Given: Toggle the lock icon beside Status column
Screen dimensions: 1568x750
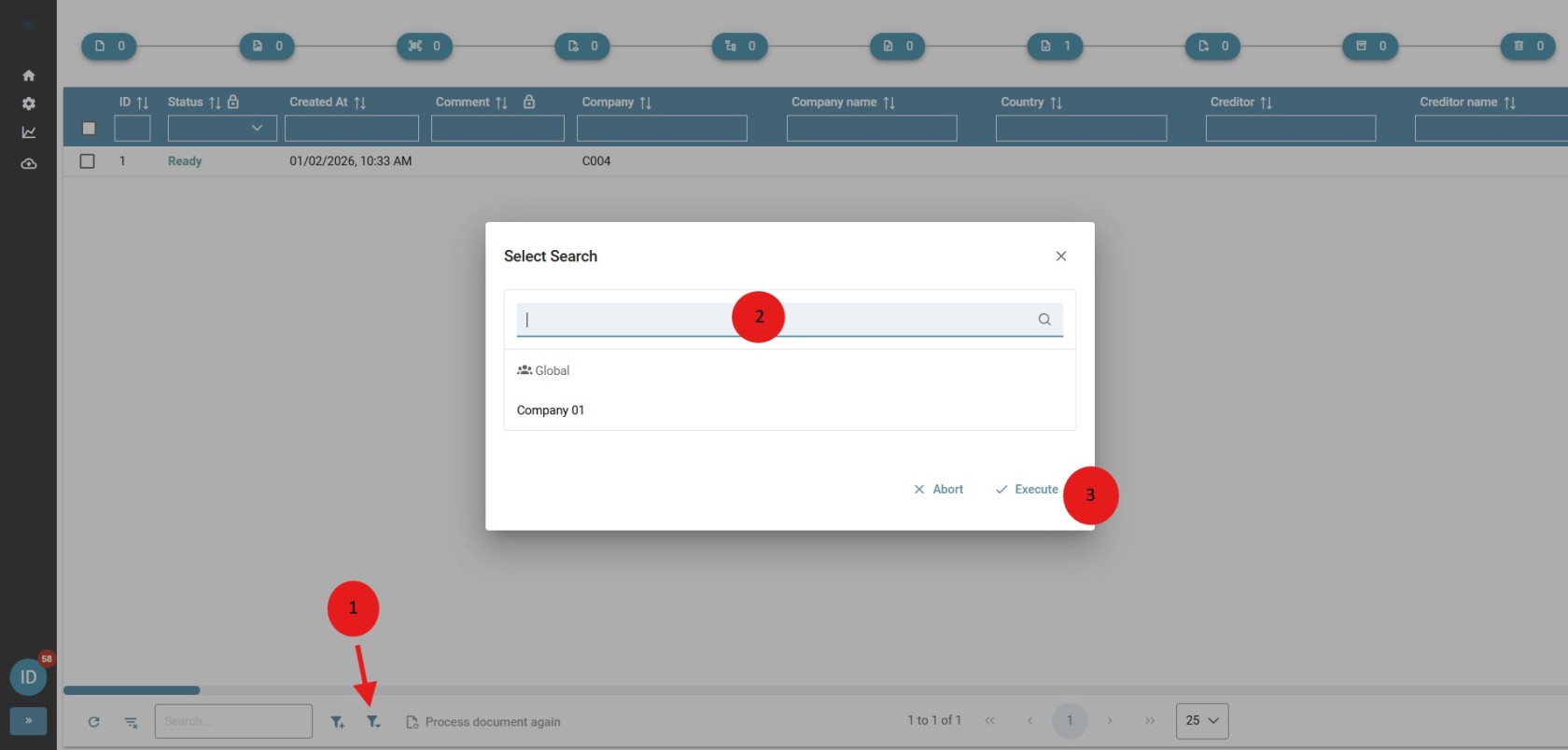Looking at the screenshot, I should (233, 102).
